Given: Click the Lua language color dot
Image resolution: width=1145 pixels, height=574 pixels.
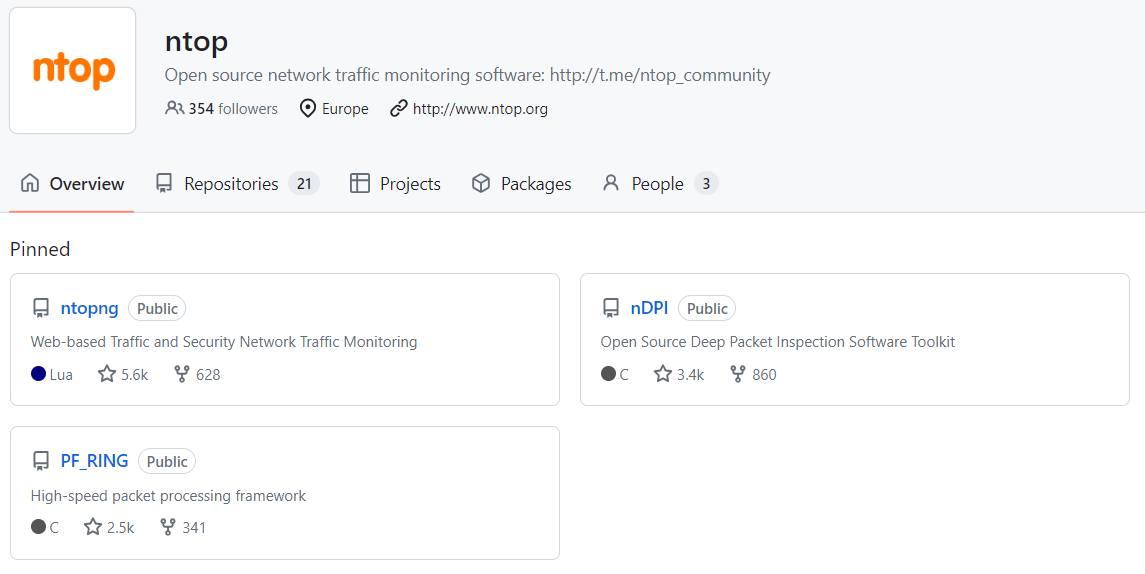Looking at the screenshot, I should [x=39, y=374].
